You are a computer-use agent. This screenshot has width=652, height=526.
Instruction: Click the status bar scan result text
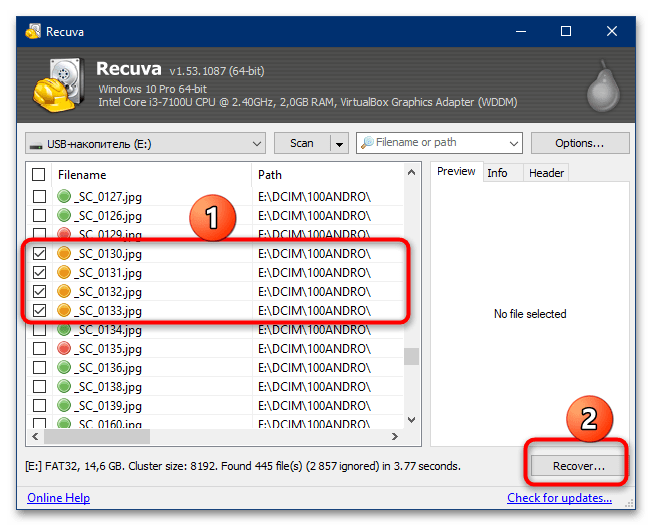pyautogui.click(x=243, y=466)
